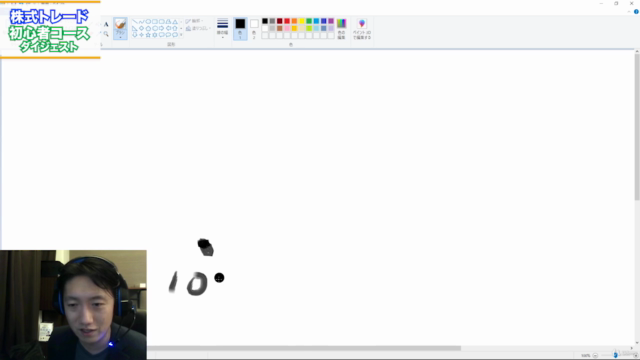Viewport: 640px width, 360px height.
Task: Choose the gray palette swatch
Action: tap(272, 21)
